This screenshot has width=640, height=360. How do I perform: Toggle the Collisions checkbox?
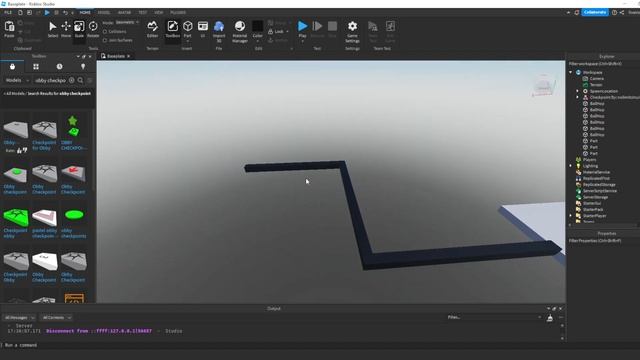(x=105, y=31)
